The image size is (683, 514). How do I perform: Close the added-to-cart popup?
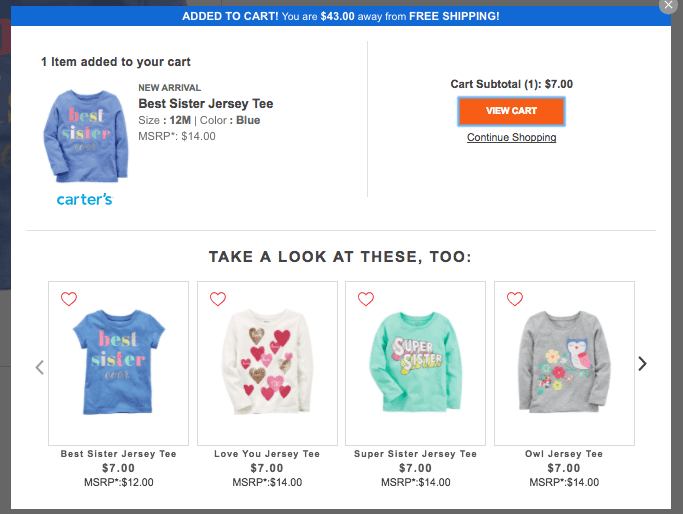[668, 5]
